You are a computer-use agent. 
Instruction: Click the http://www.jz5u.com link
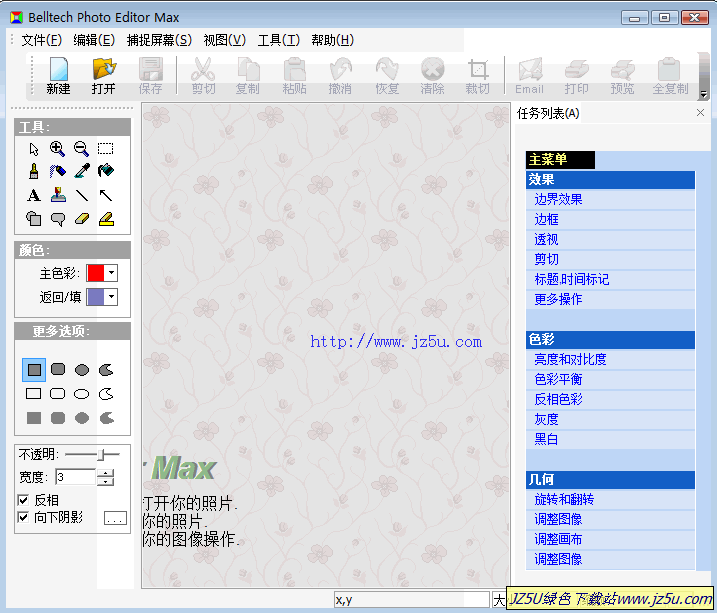(396, 341)
